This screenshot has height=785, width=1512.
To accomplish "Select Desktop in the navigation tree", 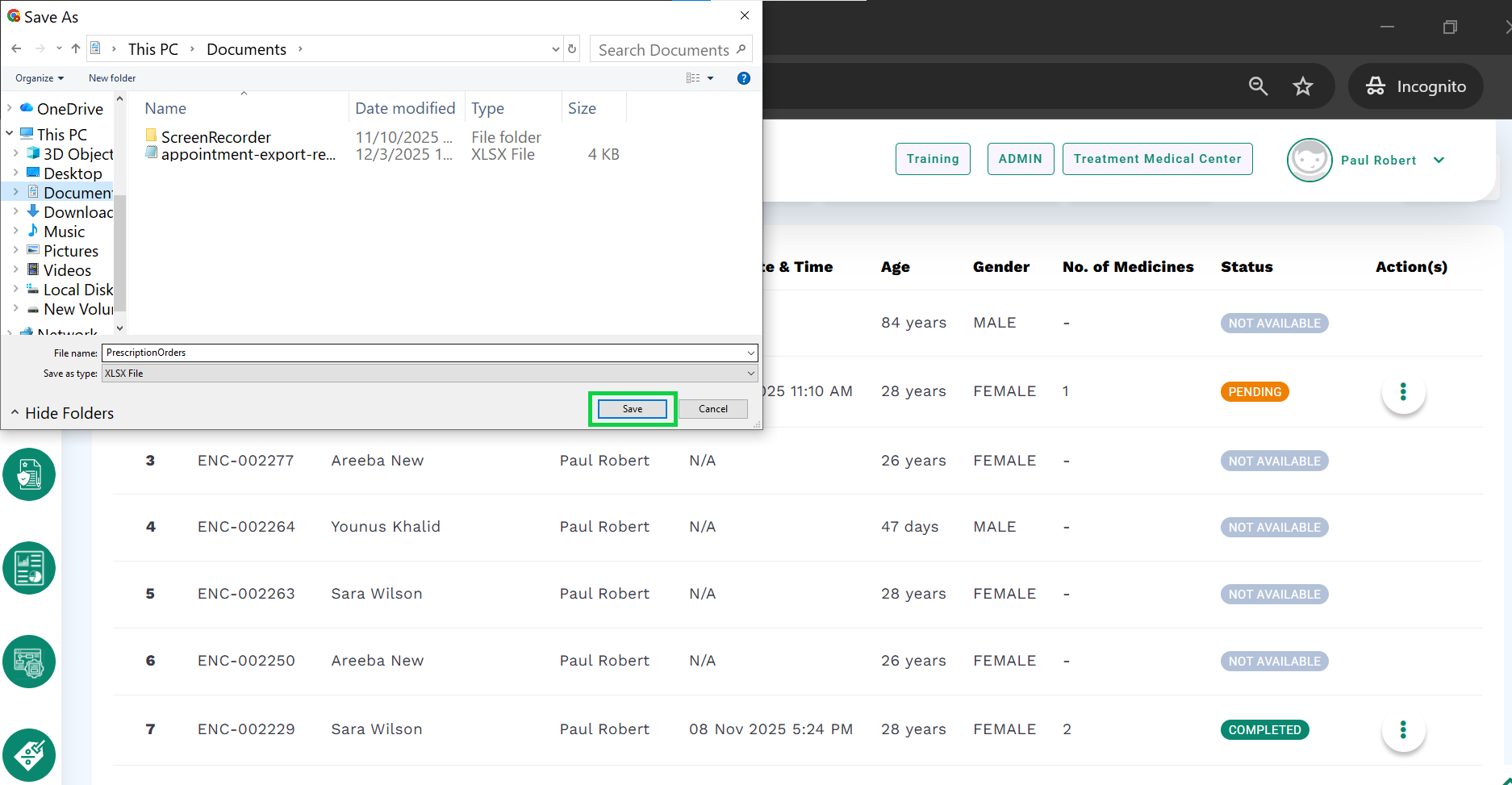I will [x=73, y=173].
